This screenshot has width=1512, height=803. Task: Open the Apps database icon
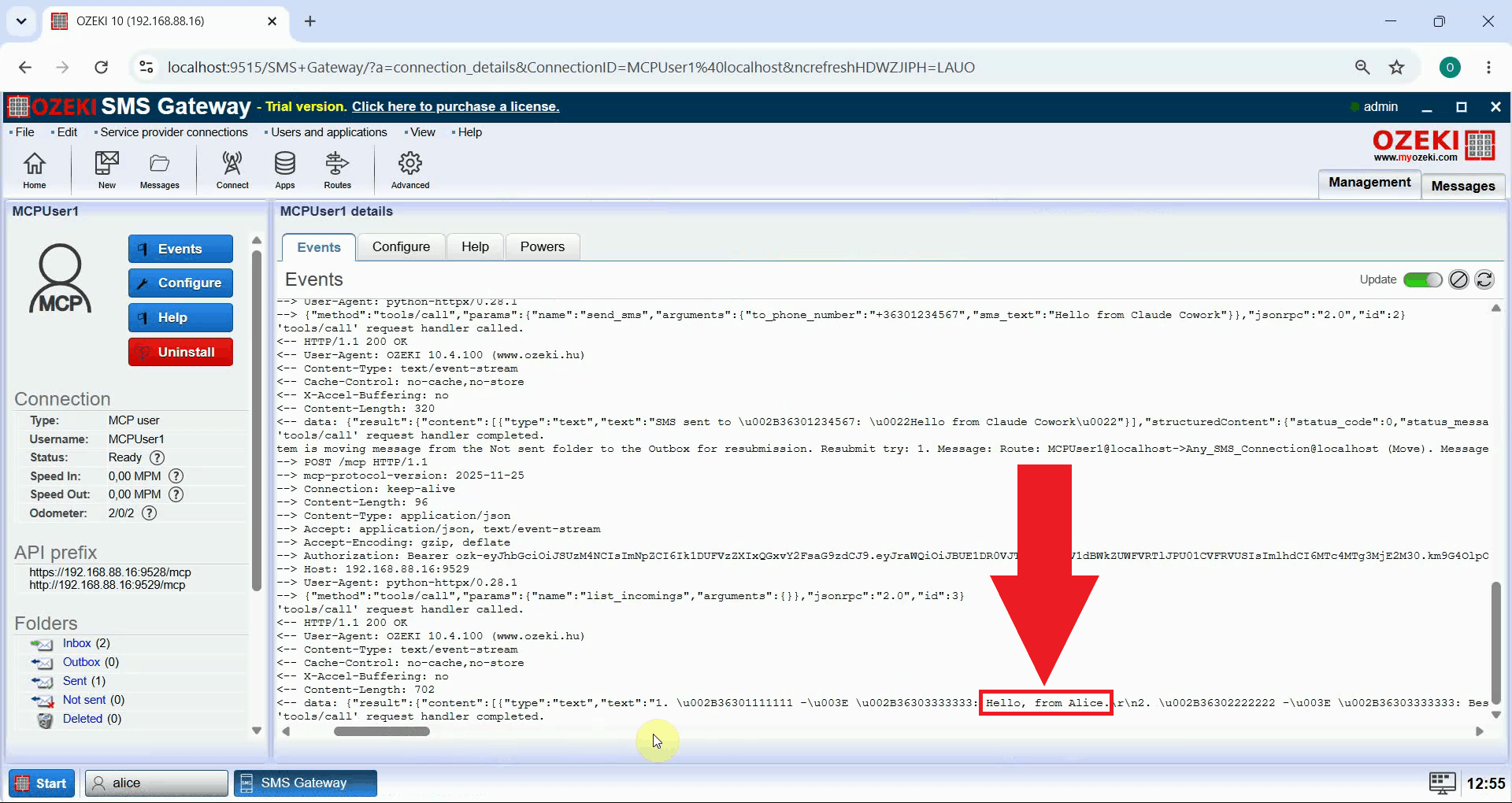pos(285,170)
